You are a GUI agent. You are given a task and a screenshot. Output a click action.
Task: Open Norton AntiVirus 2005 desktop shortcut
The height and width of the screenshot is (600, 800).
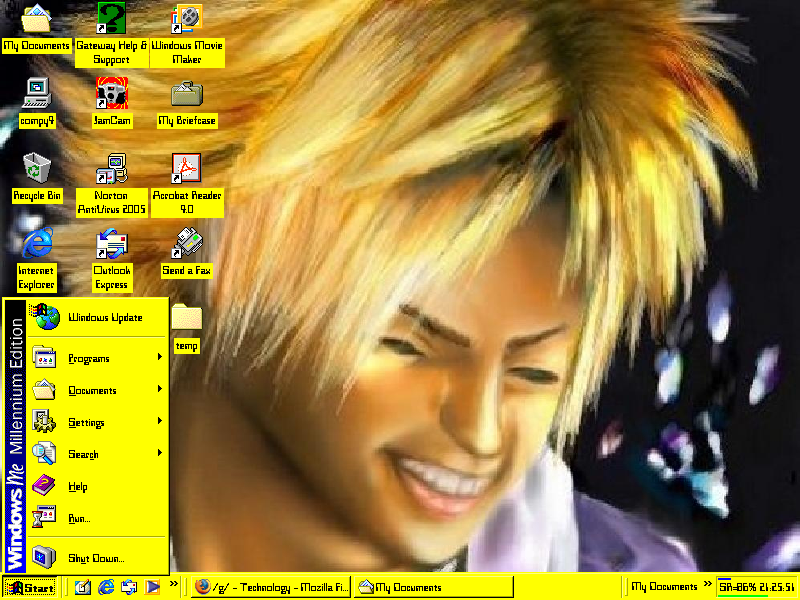[x=112, y=168]
